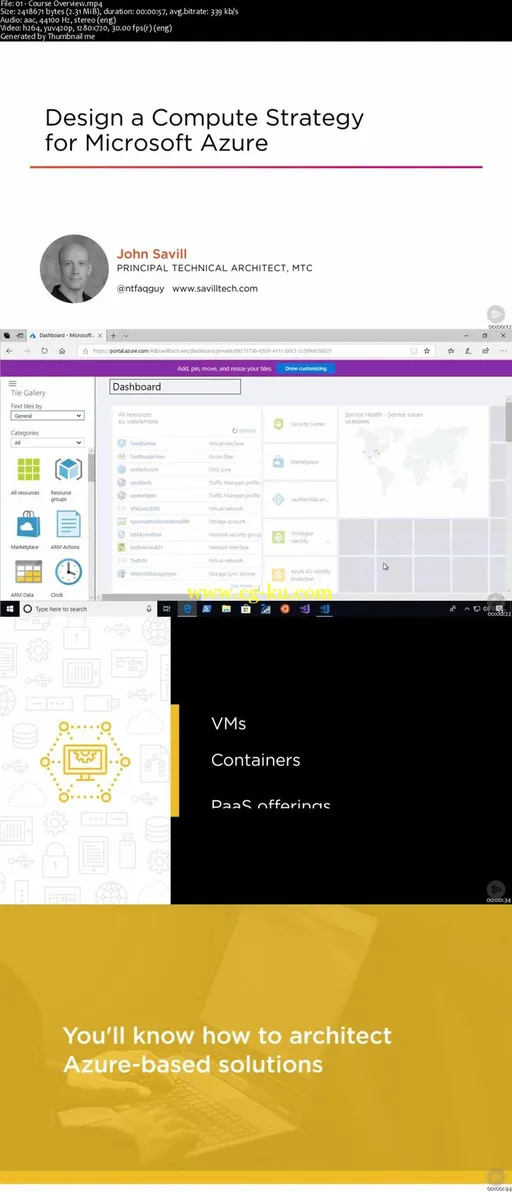The height and width of the screenshot is (1192, 512).
Task: Reload the page with the refresh icon
Action: (45, 351)
